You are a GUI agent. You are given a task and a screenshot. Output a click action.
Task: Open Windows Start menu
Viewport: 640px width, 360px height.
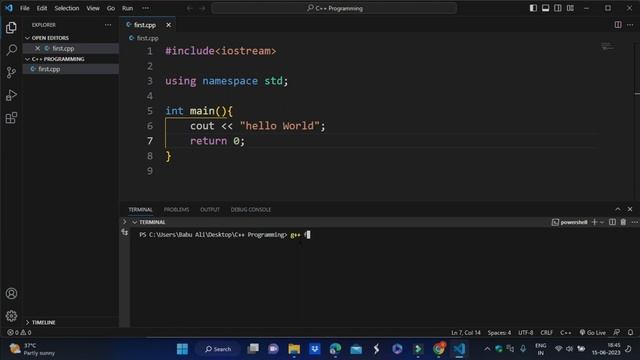click(182, 349)
